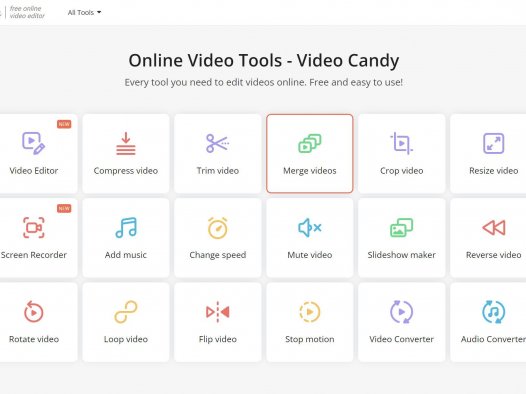Click the NEW badge on Screen Recorder

[x=64, y=208]
